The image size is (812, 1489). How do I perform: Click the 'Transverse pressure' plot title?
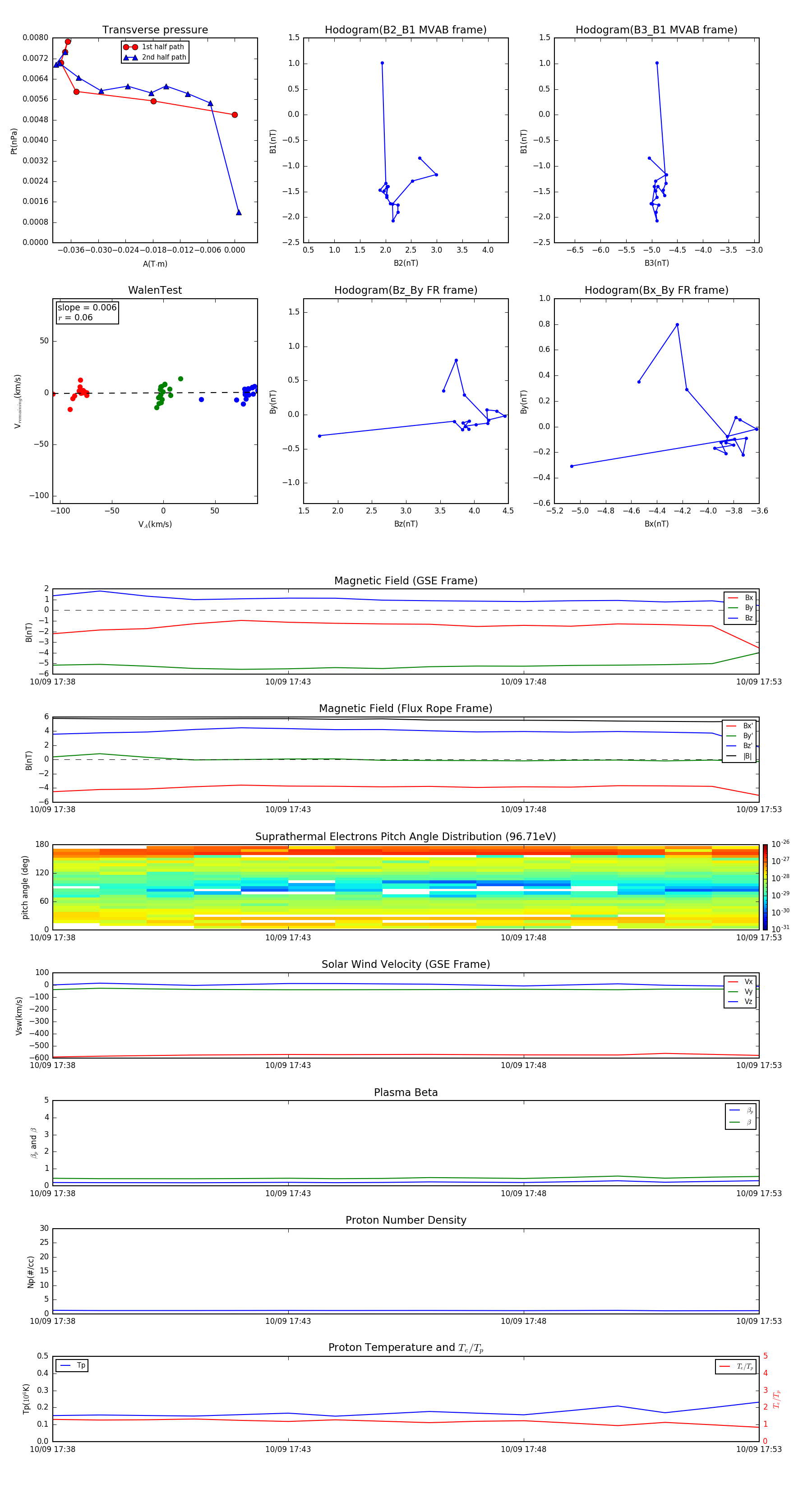155,30
